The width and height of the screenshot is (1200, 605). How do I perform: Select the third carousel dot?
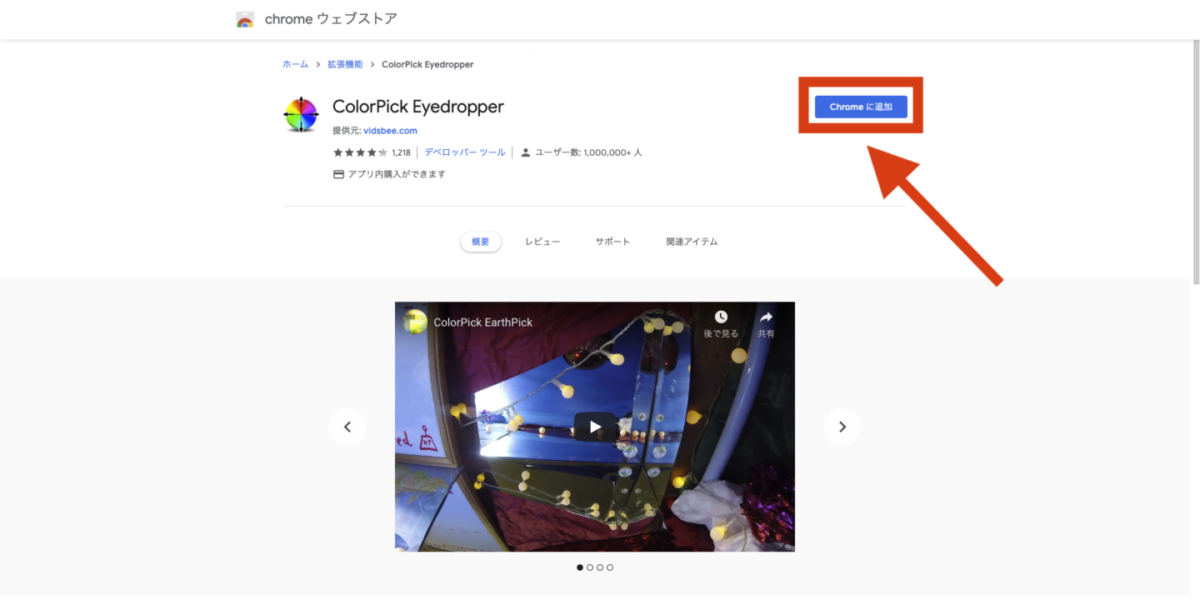pos(600,568)
